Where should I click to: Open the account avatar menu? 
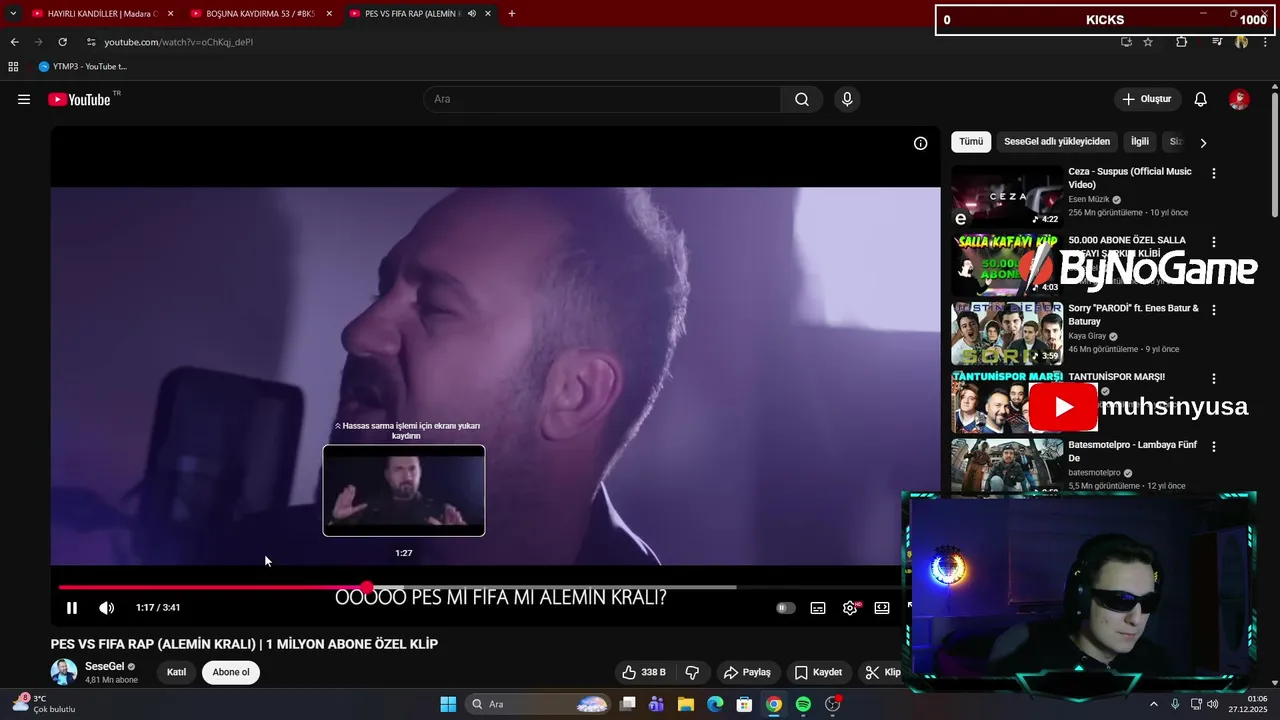pos(1239,99)
